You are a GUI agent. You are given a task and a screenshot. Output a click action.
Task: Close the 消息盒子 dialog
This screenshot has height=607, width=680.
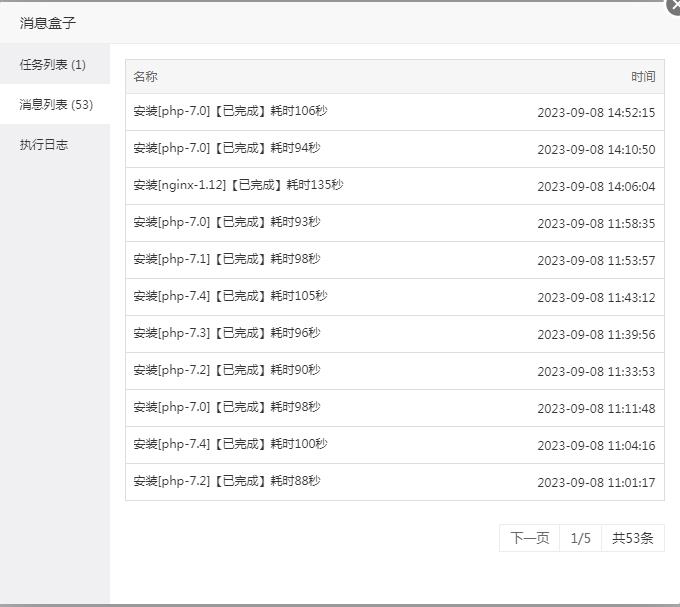click(674, 5)
